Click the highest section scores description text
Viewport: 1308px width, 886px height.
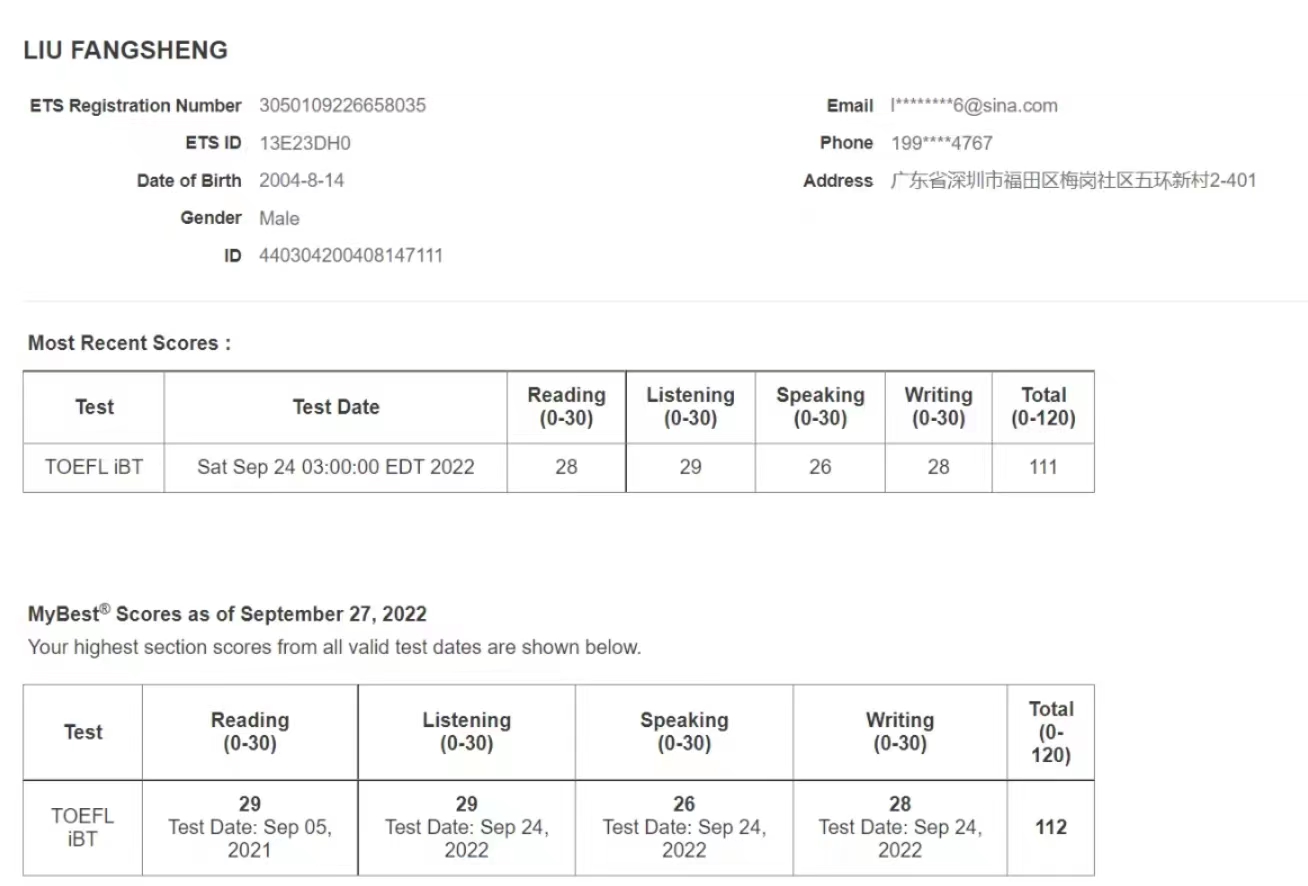point(334,647)
